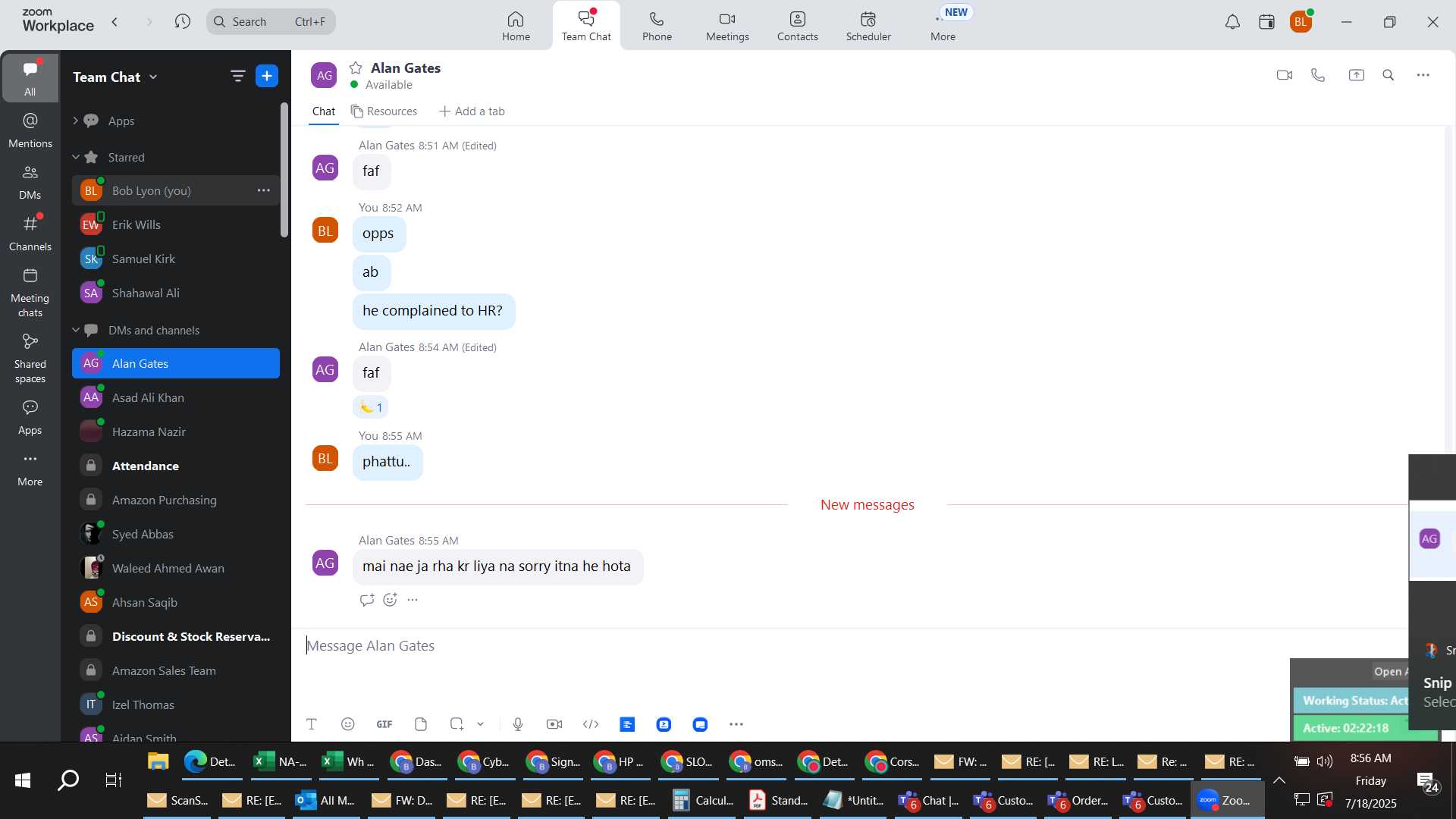Switch to the Scheduler tab
The image size is (1456, 819).
(x=868, y=26)
